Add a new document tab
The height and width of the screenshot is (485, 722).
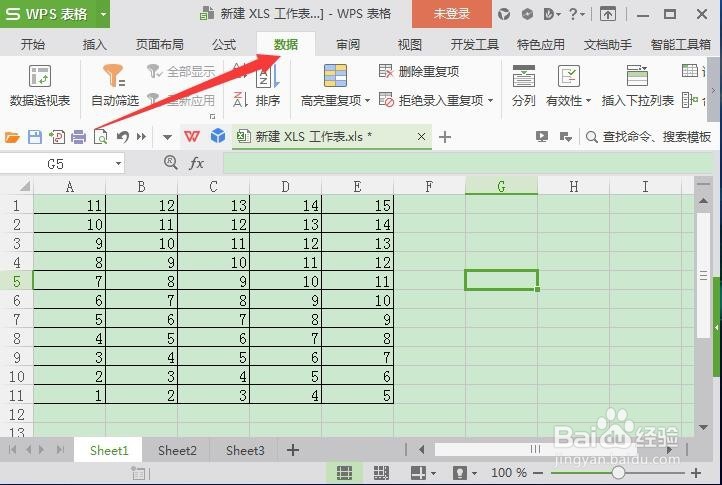click(x=445, y=137)
